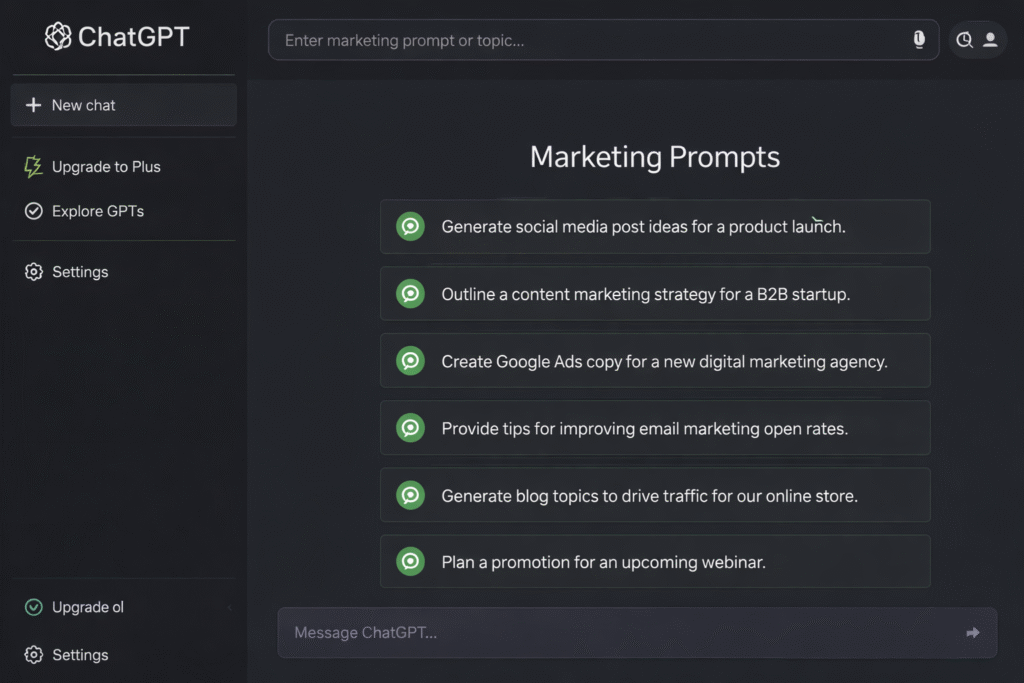Click the green icon beside the social media prompt
The height and width of the screenshot is (683, 1024).
pyautogui.click(x=410, y=226)
